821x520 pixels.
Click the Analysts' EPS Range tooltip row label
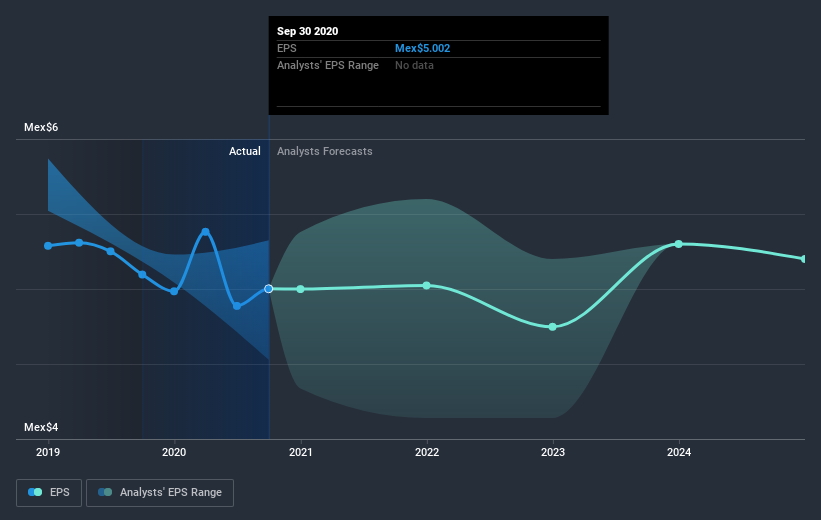pyautogui.click(x=328, y=65)
